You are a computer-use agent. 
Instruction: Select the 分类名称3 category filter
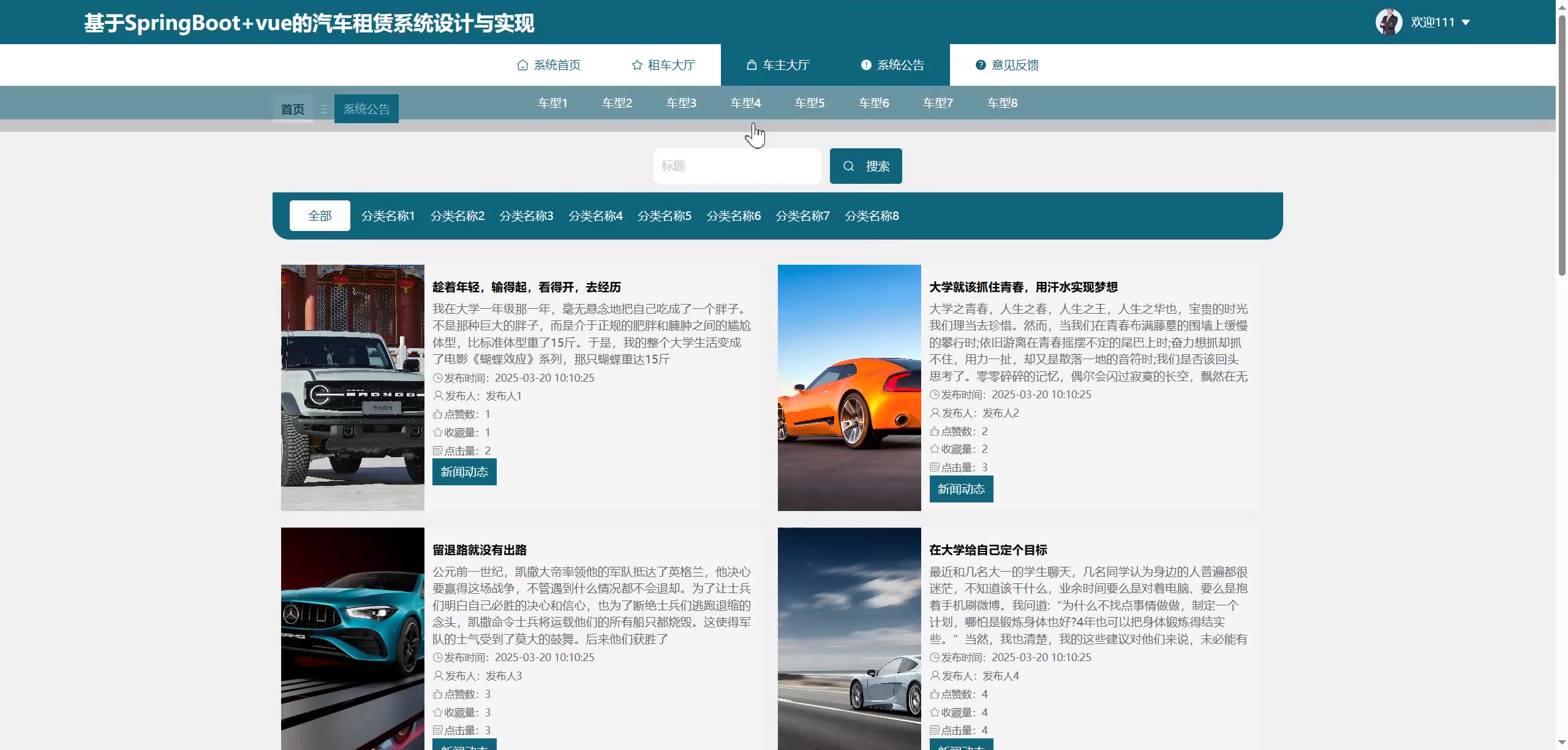526,216
